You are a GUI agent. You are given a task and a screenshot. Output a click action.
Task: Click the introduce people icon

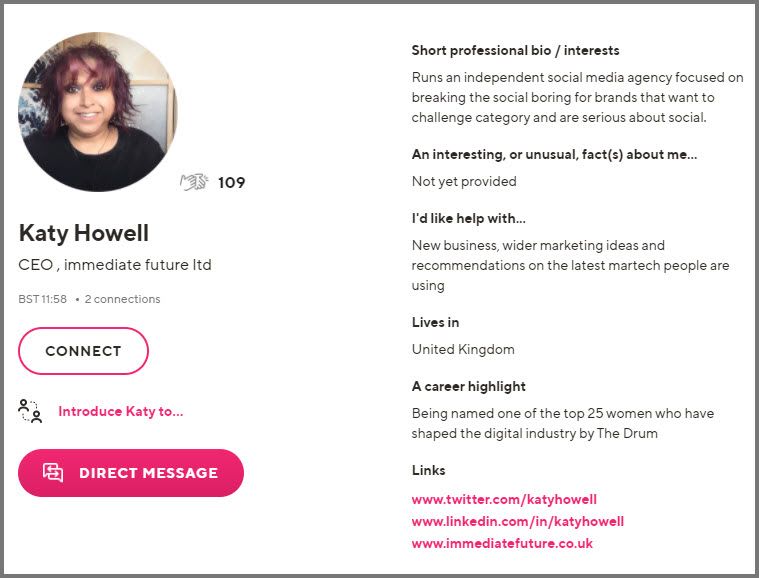[30, 411]
